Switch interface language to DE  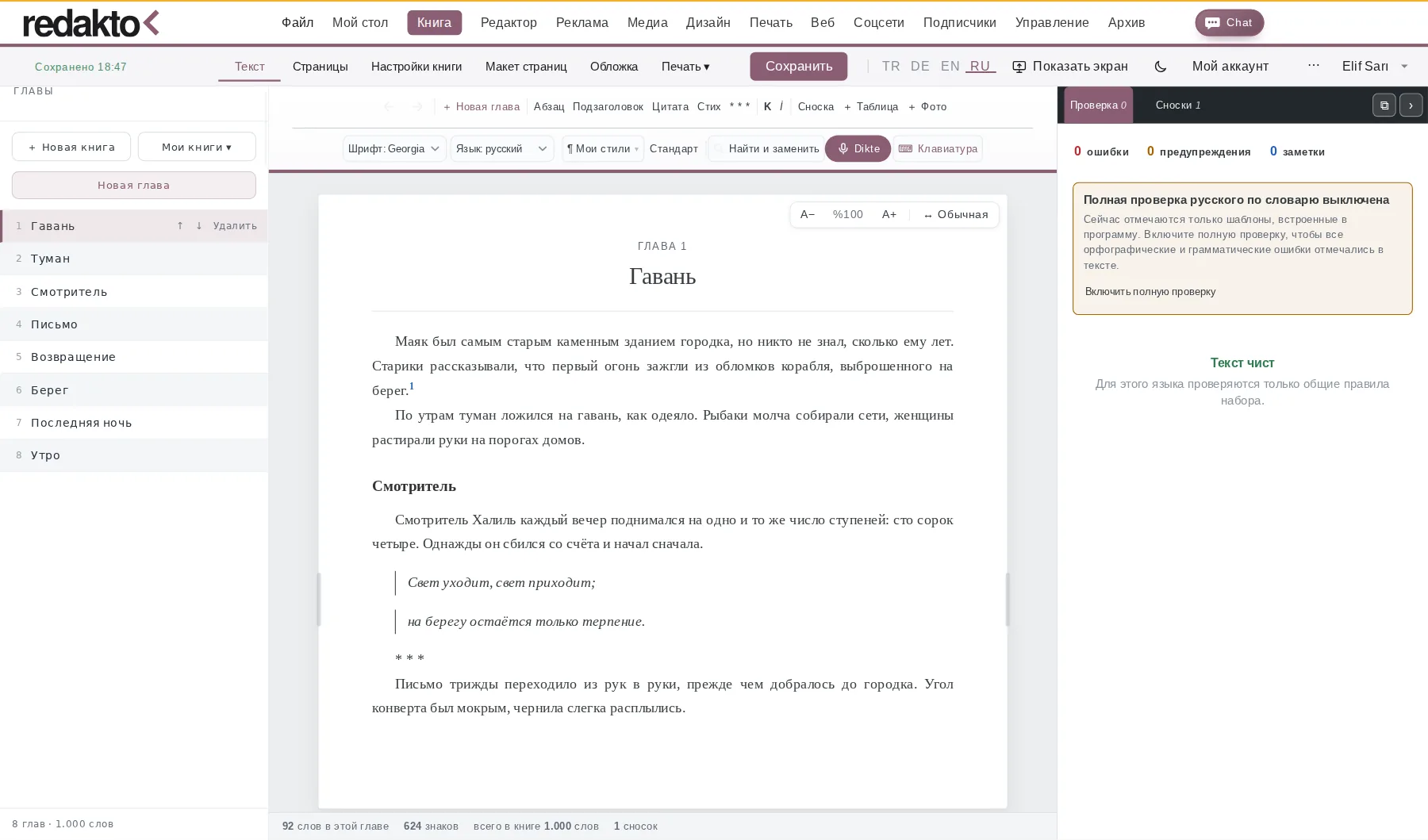coord(920,67)
